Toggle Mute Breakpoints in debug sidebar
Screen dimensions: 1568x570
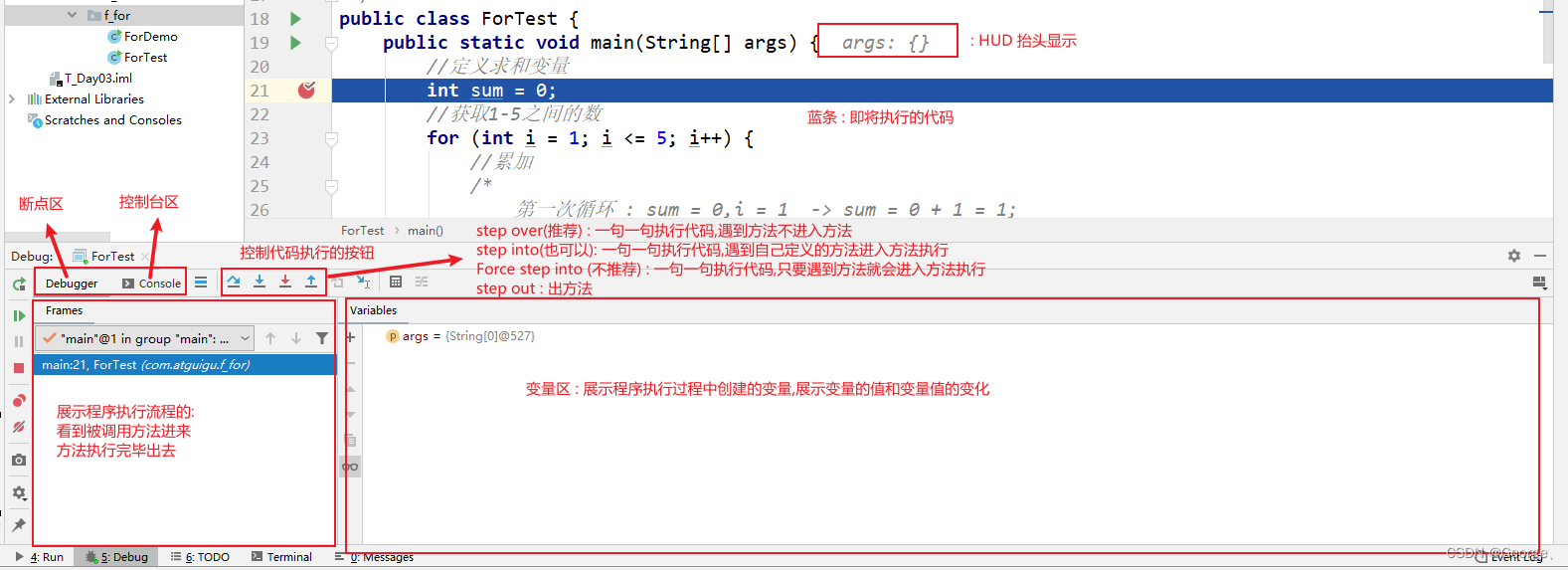(19, 427)
